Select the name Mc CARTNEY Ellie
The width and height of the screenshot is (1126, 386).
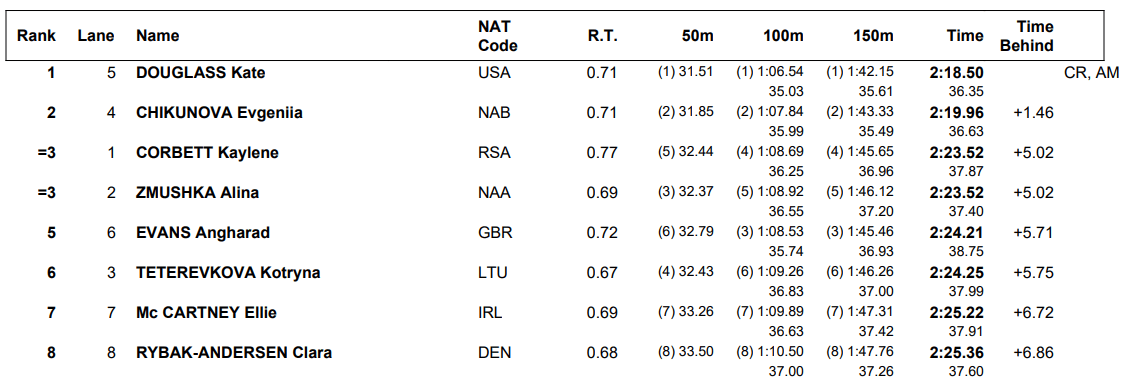pos(206,313)
